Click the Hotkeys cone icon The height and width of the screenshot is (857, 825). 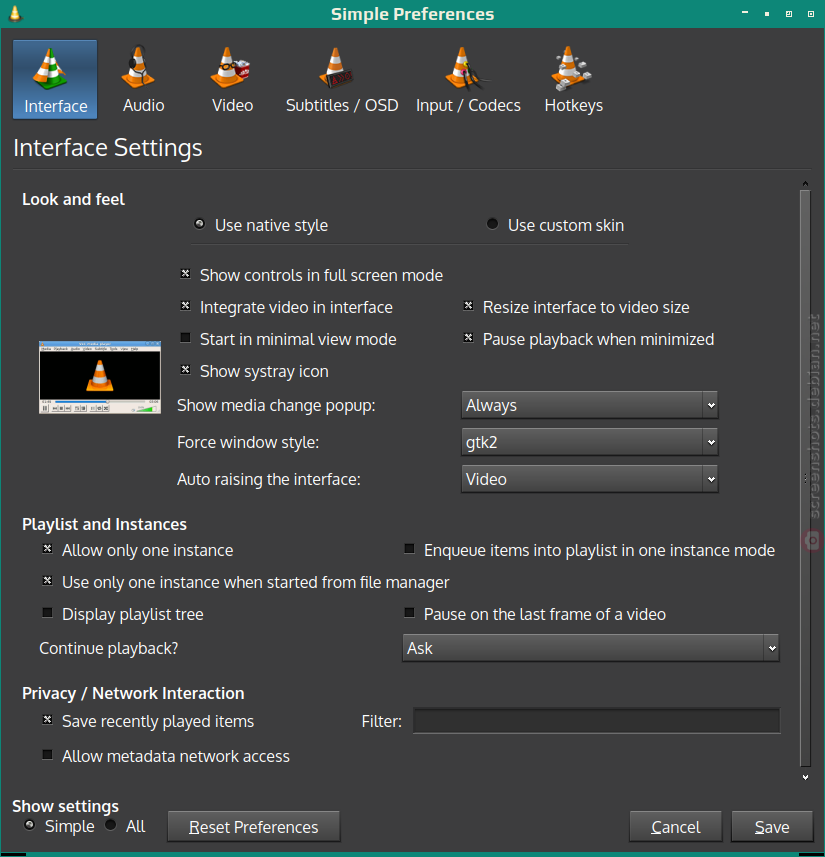571,68
